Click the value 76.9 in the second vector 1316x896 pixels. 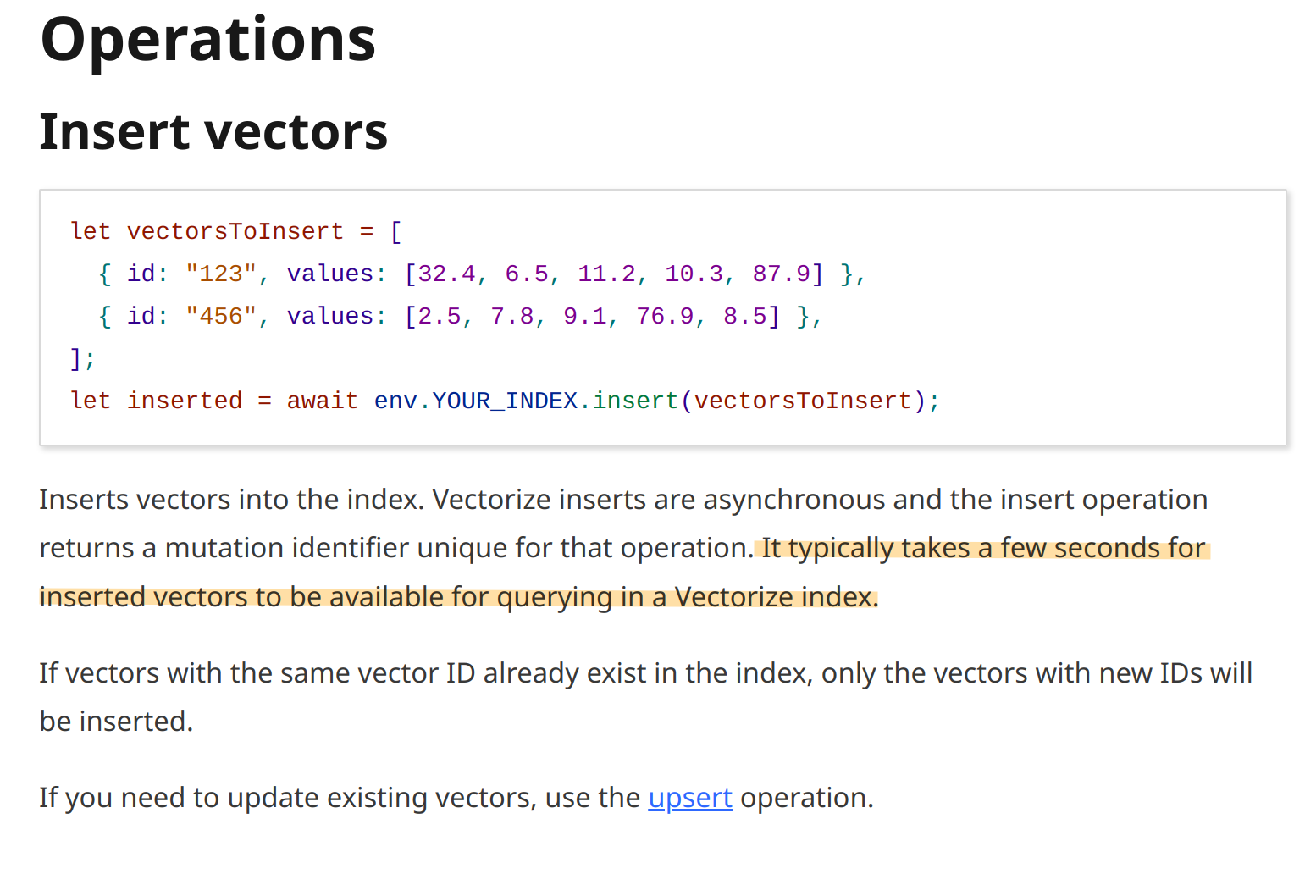click(x=665, y=316)
